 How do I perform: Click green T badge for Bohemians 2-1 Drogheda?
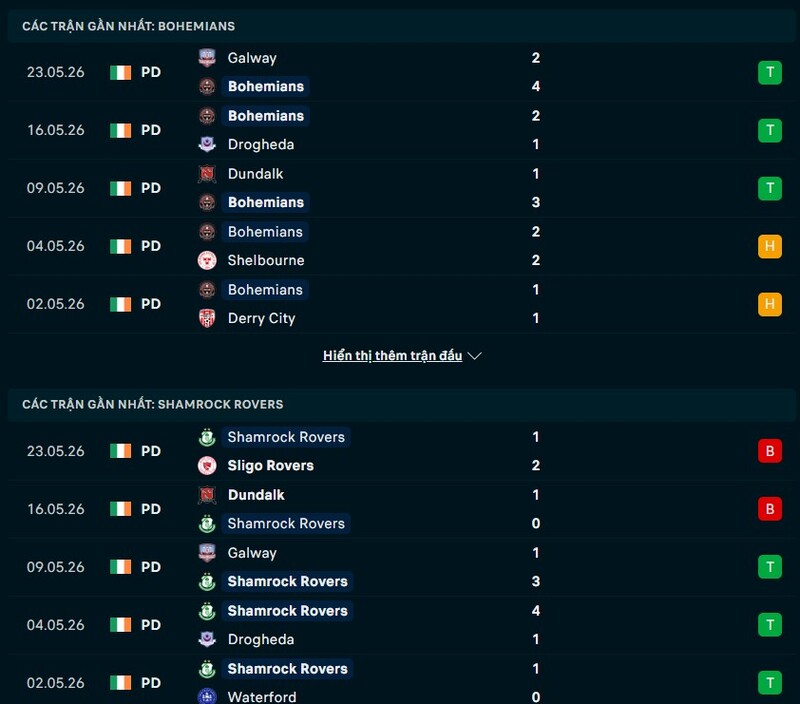[x=770, y=131]
